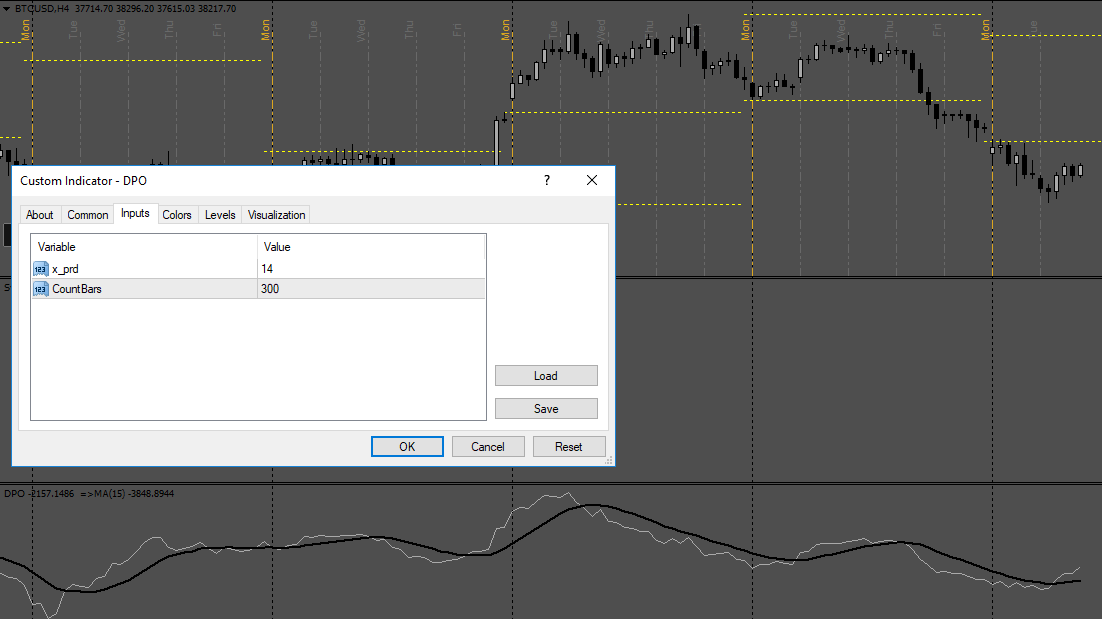Select the Inputs tab
Screen dimensions: 1102x619
(135, 214)
